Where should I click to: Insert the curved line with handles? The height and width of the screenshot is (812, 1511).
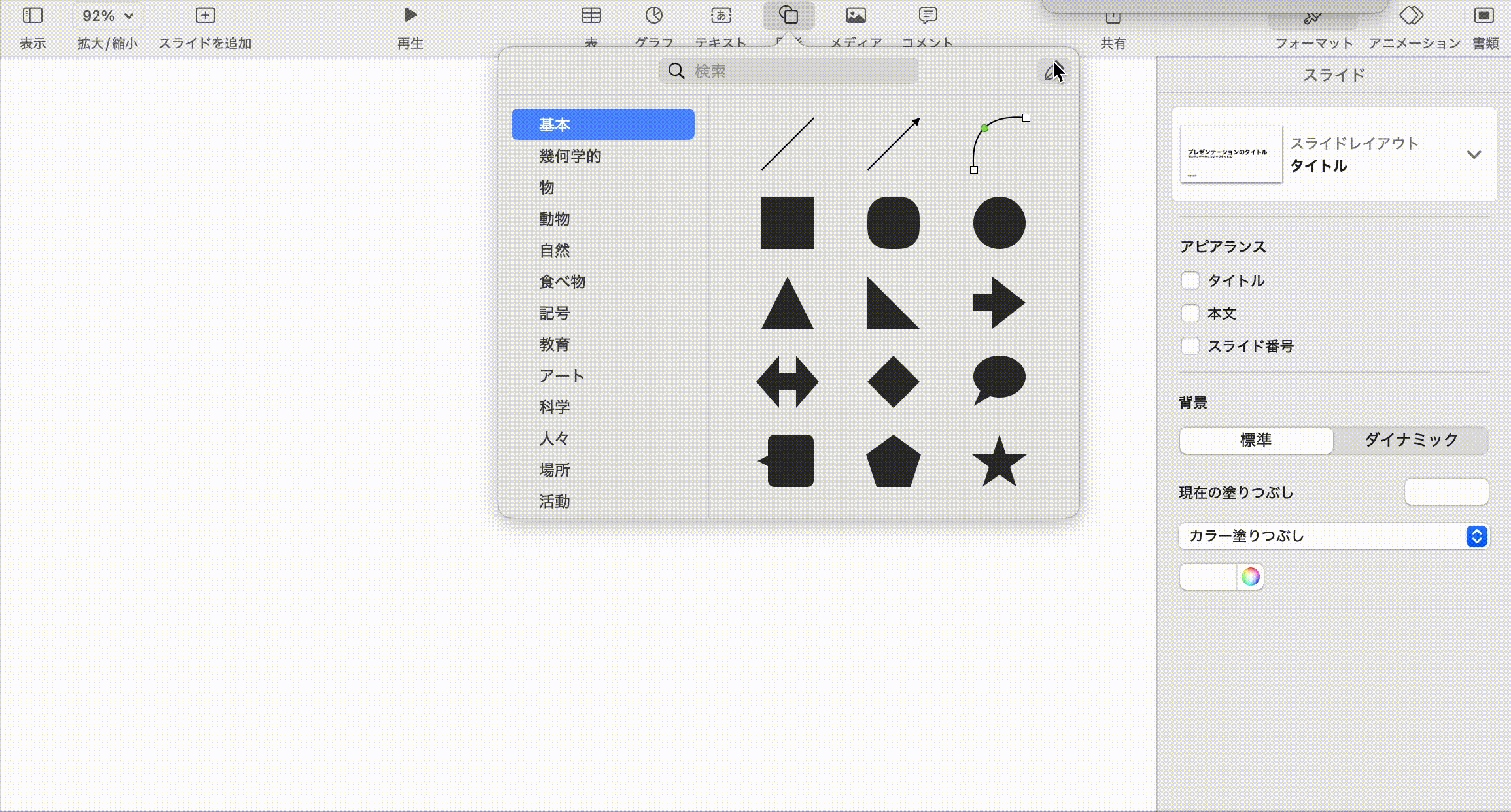click(x=999, y=144)
